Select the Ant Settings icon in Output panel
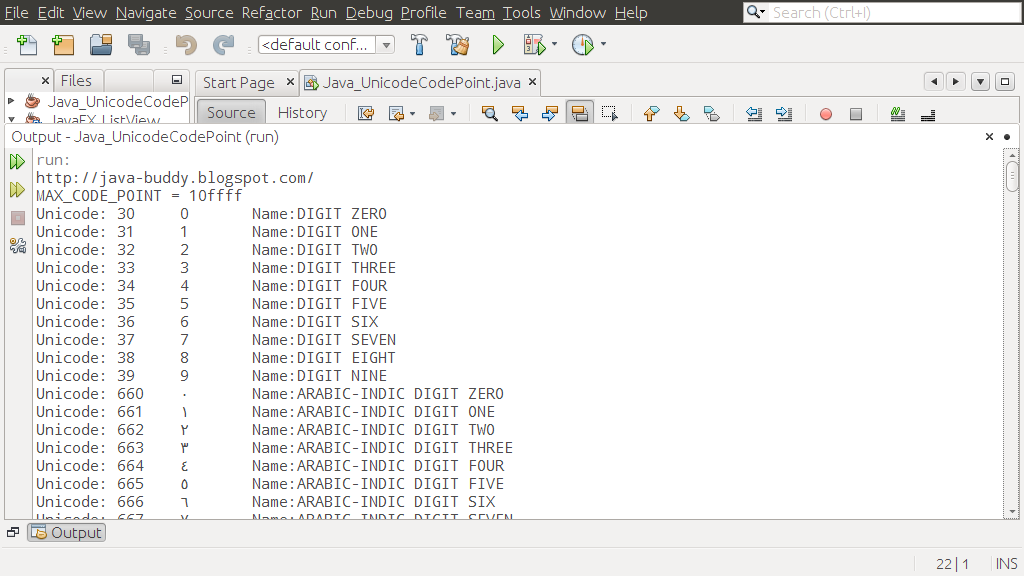This screenshot has width=1024, height=576. click(17, 243)
